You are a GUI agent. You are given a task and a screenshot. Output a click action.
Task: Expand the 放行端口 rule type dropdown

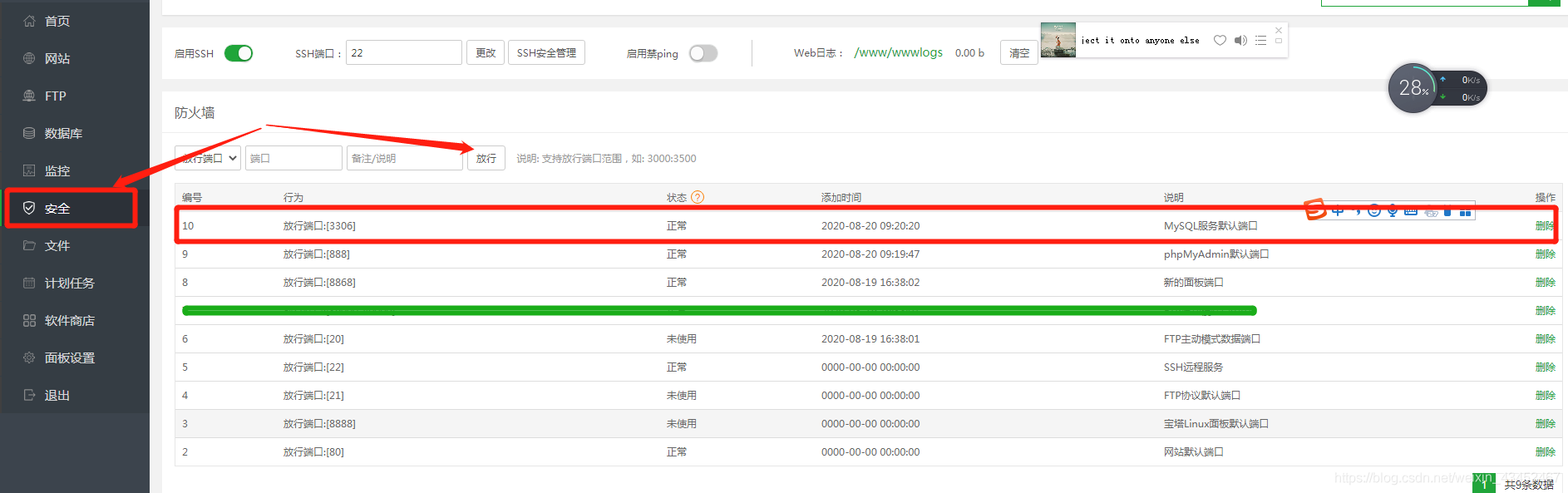pos(208,158)
